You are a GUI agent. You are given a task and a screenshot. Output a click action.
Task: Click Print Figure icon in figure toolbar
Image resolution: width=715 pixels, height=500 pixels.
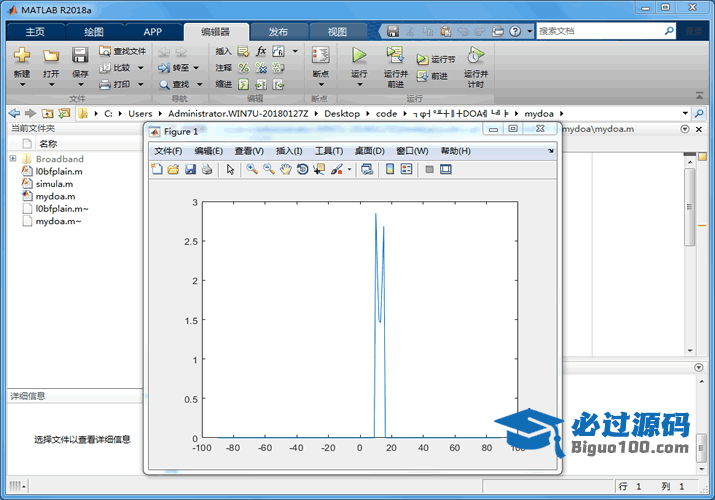click(207, 170)
